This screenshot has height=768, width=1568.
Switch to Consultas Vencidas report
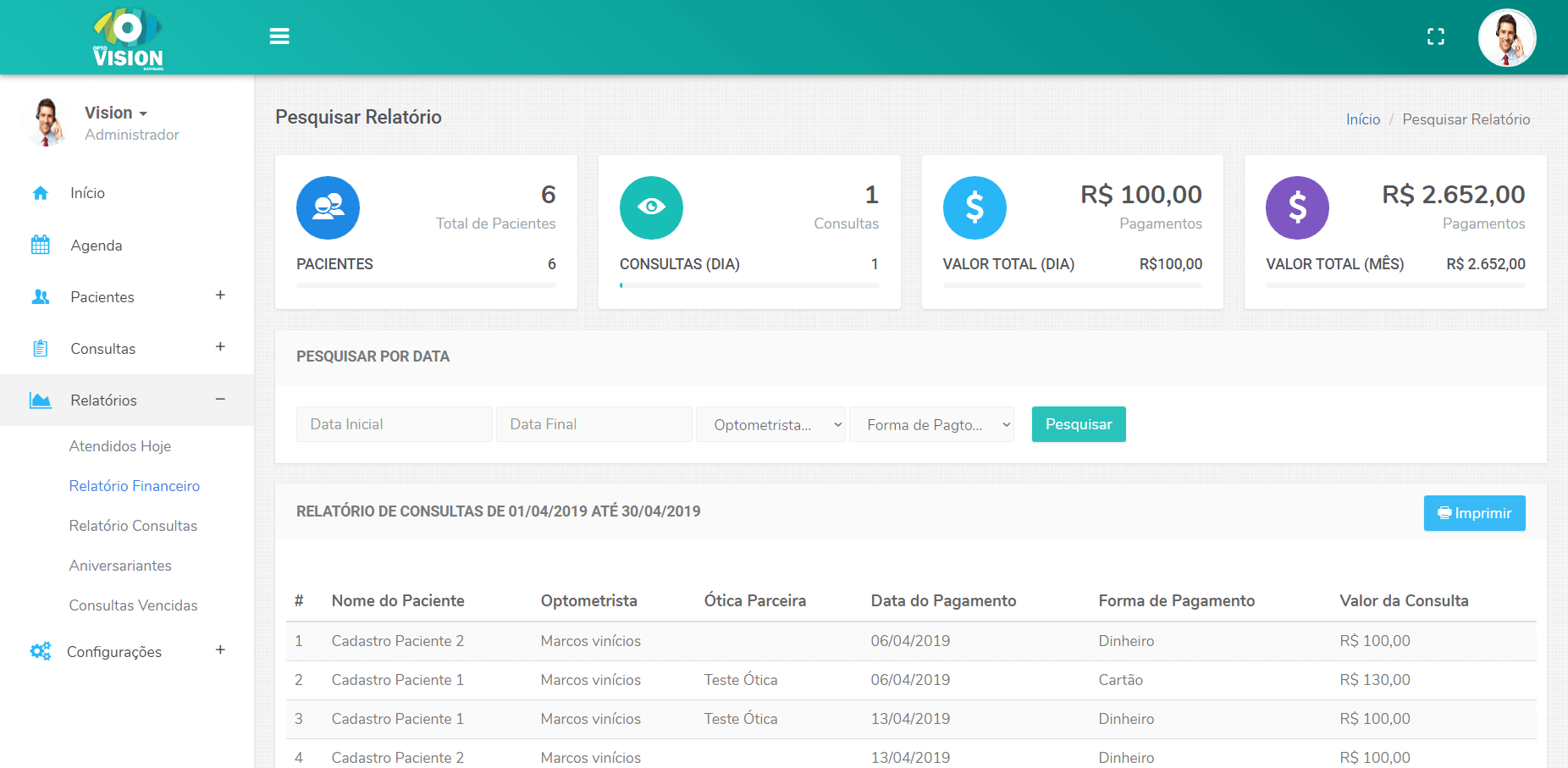(x=133, y=605)
